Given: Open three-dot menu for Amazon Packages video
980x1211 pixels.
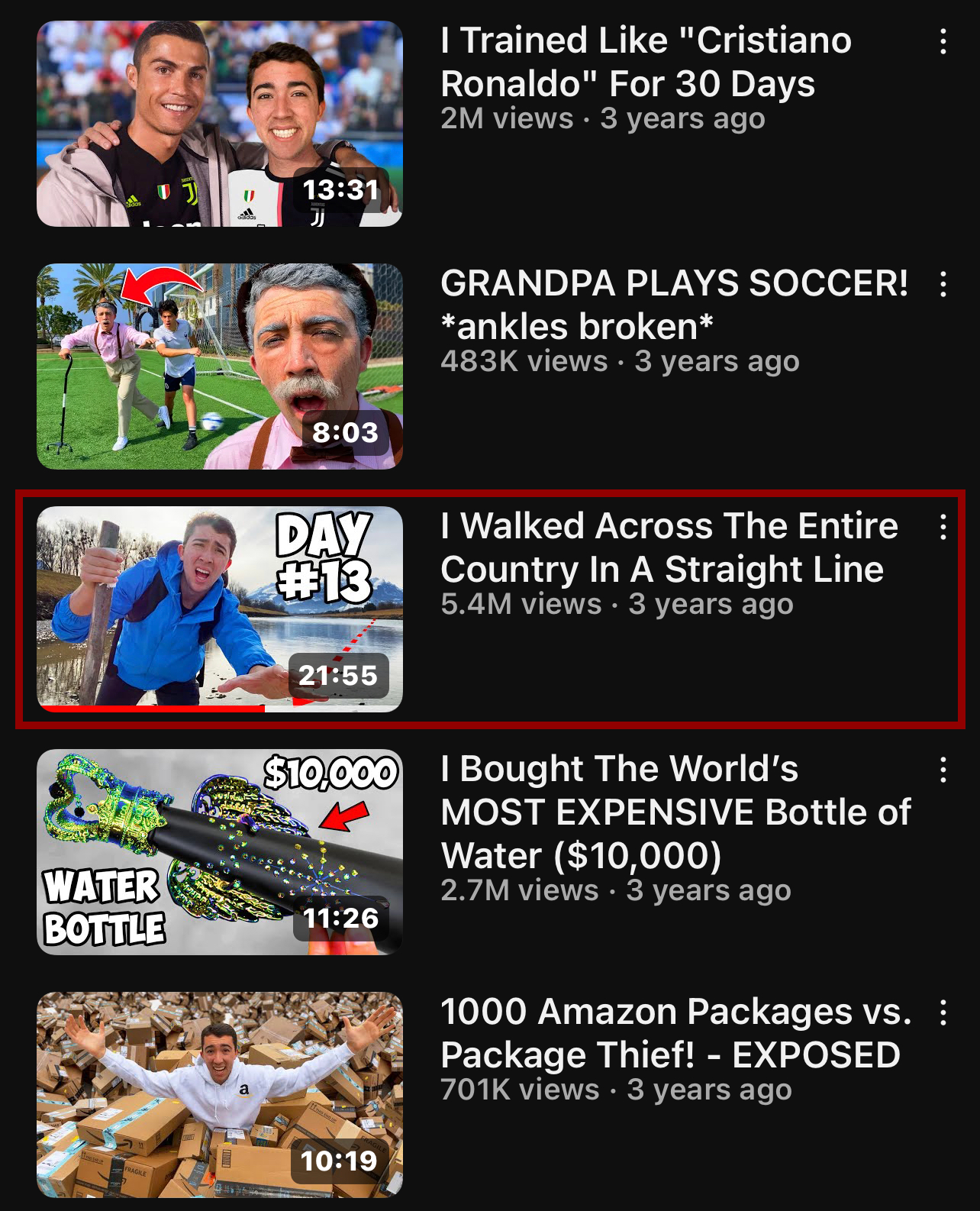Looking at the screenshot, I should [x=943, y=1012].
